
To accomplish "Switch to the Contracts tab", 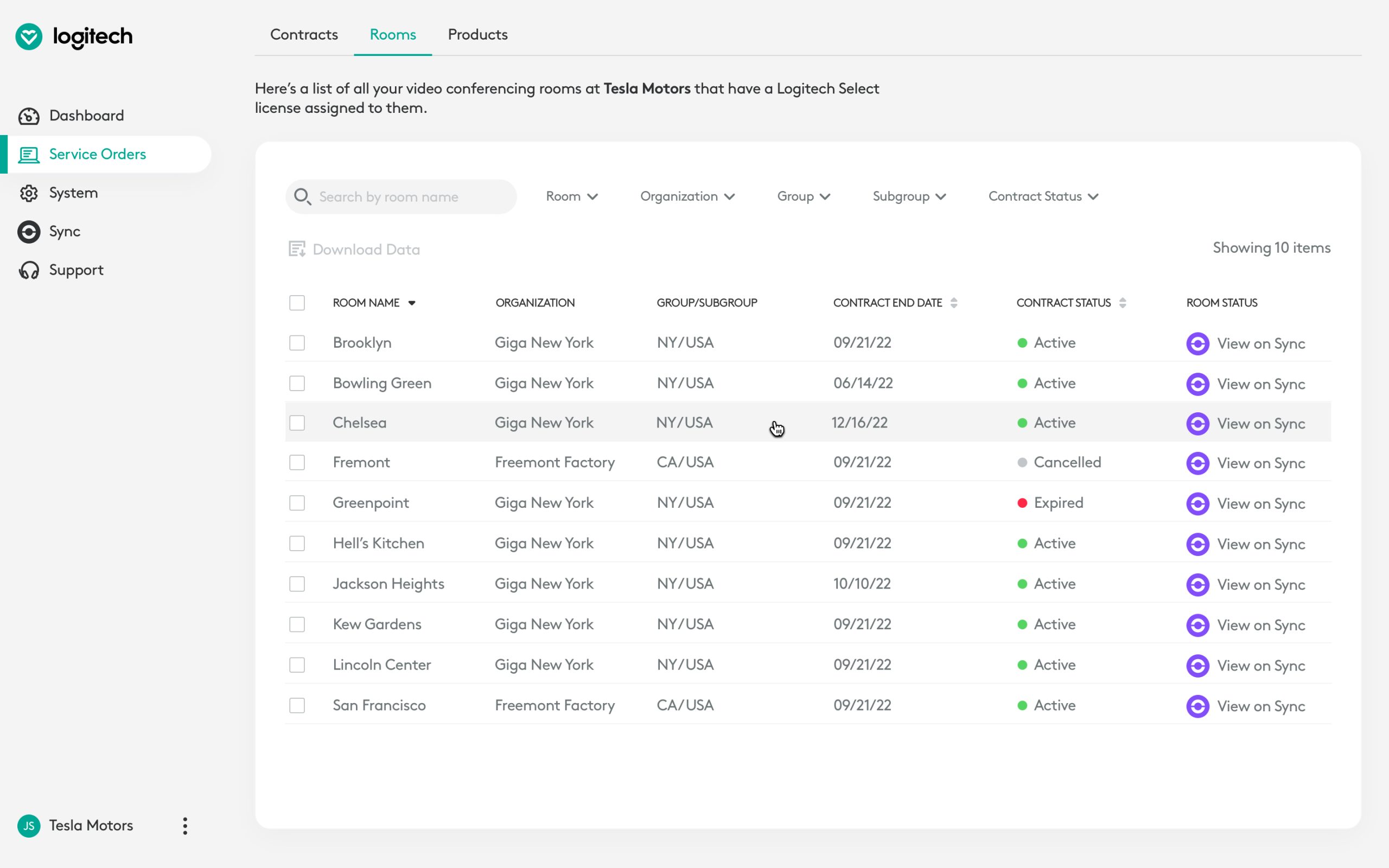I will pyautogui.click(x=304, y=34).
